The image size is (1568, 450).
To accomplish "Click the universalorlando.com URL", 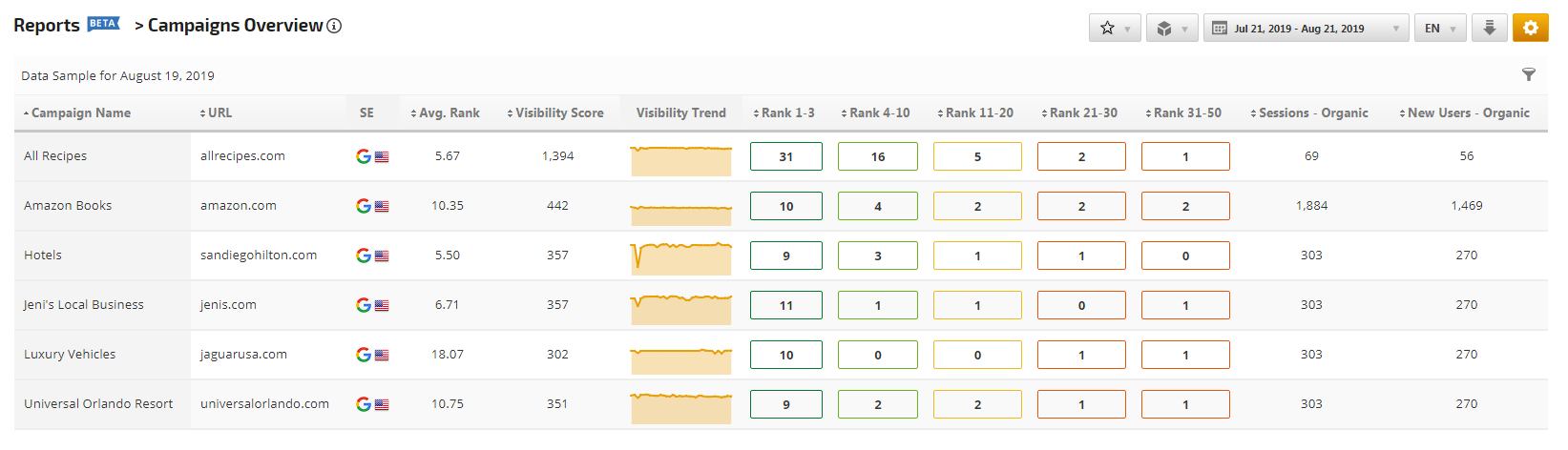I will [x=264, y=403].
